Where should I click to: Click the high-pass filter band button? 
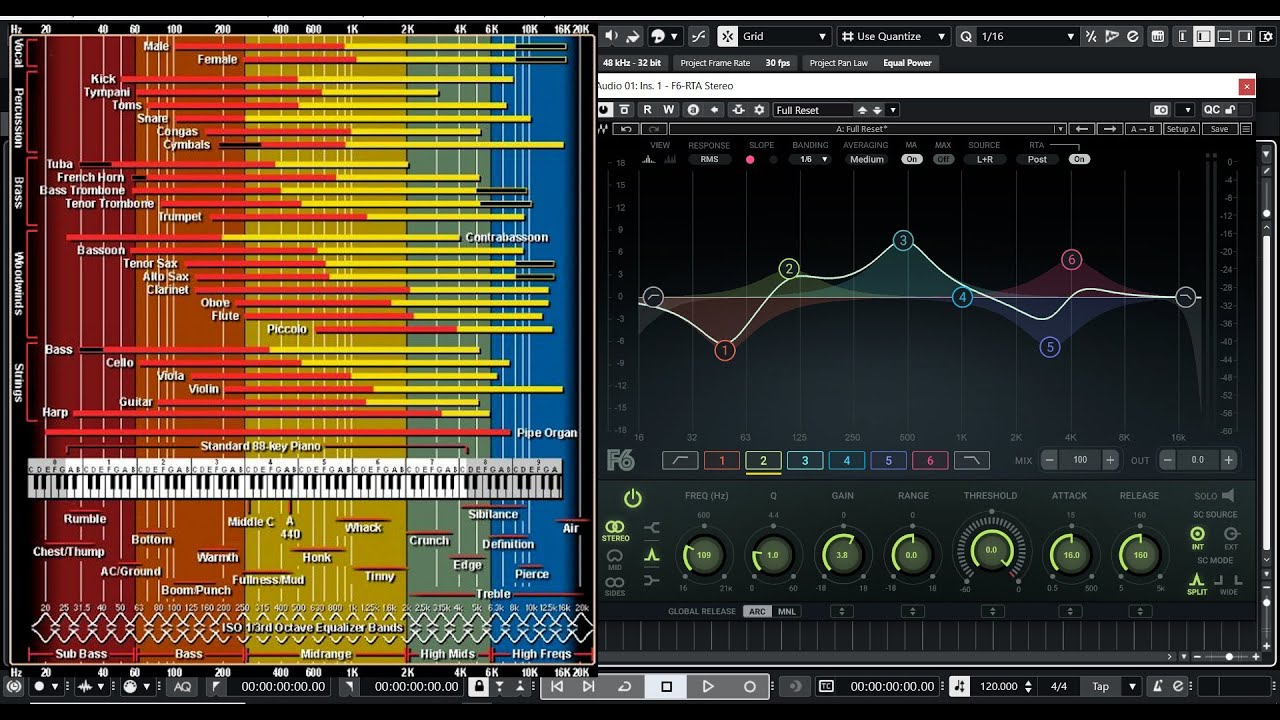pos(680,460)
